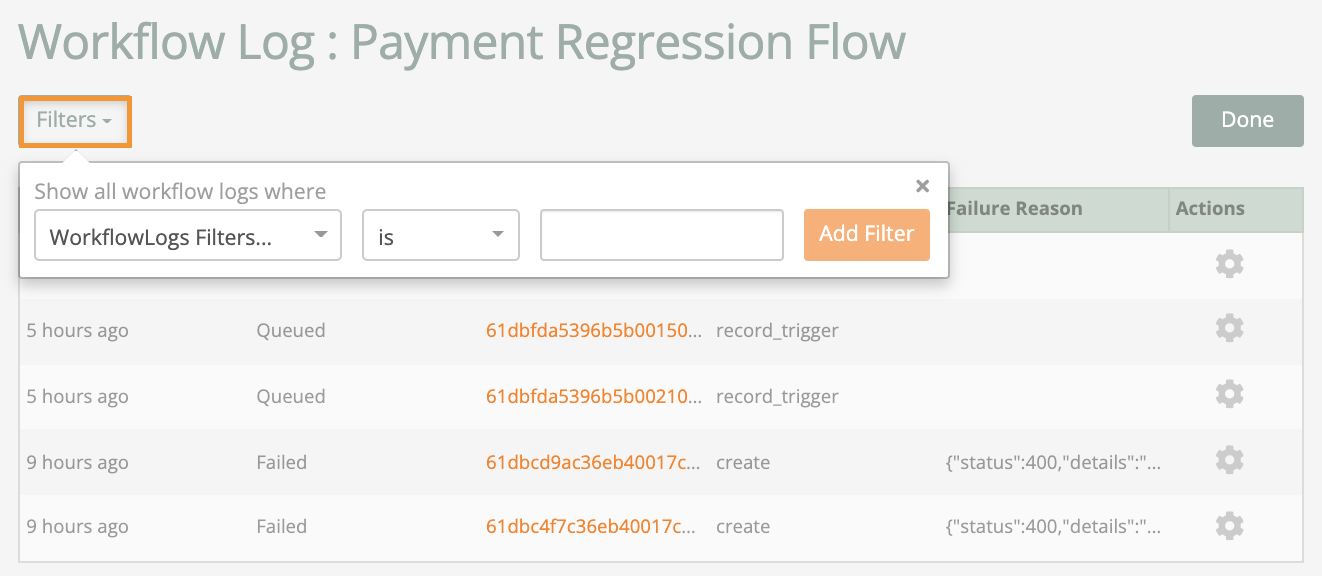Expand the Filters dropdown
This screenshot has width=1322, height=576.
[74, 120]
